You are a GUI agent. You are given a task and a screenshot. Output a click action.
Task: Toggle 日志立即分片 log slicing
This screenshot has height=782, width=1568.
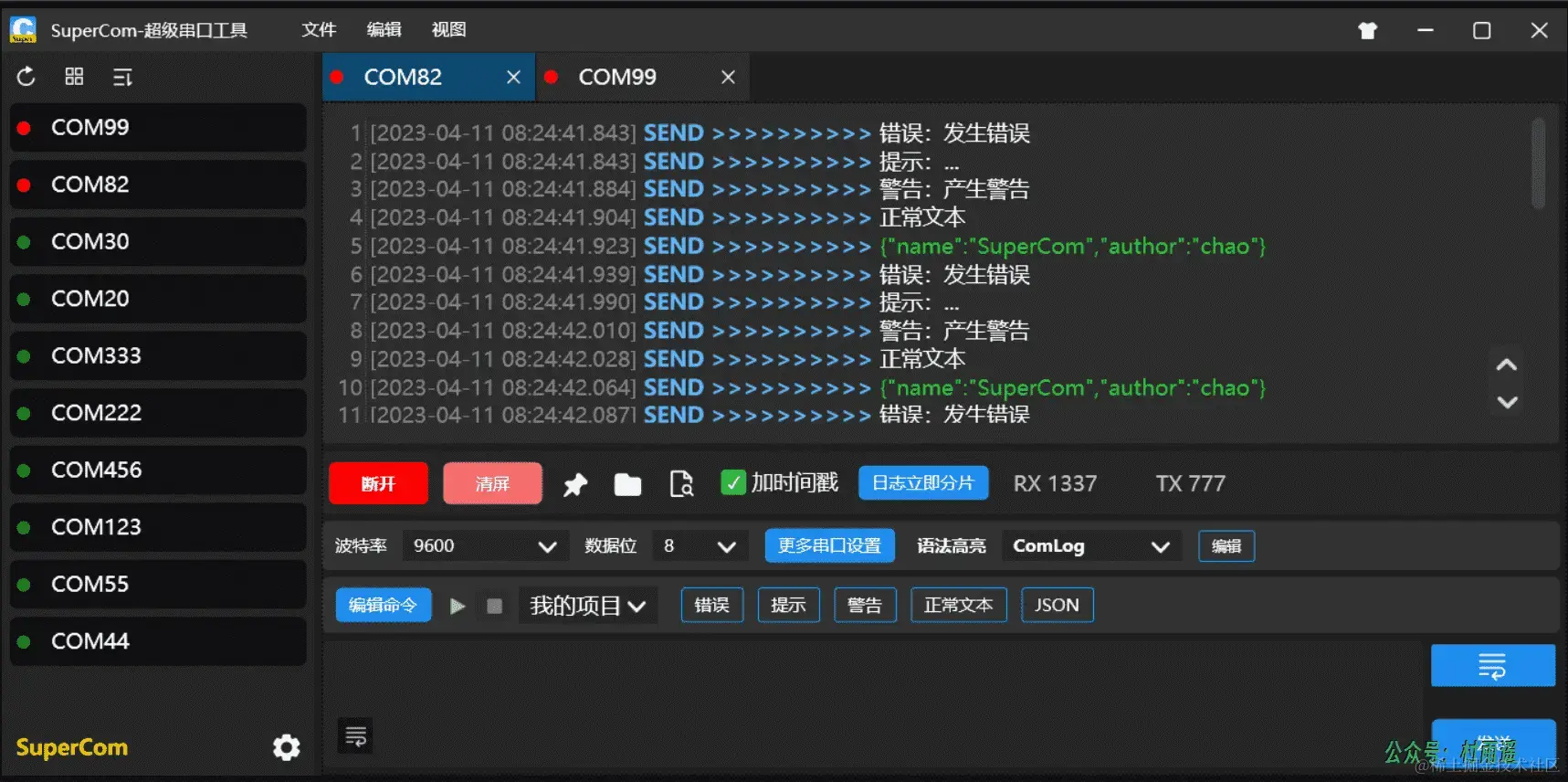(923, 482)
